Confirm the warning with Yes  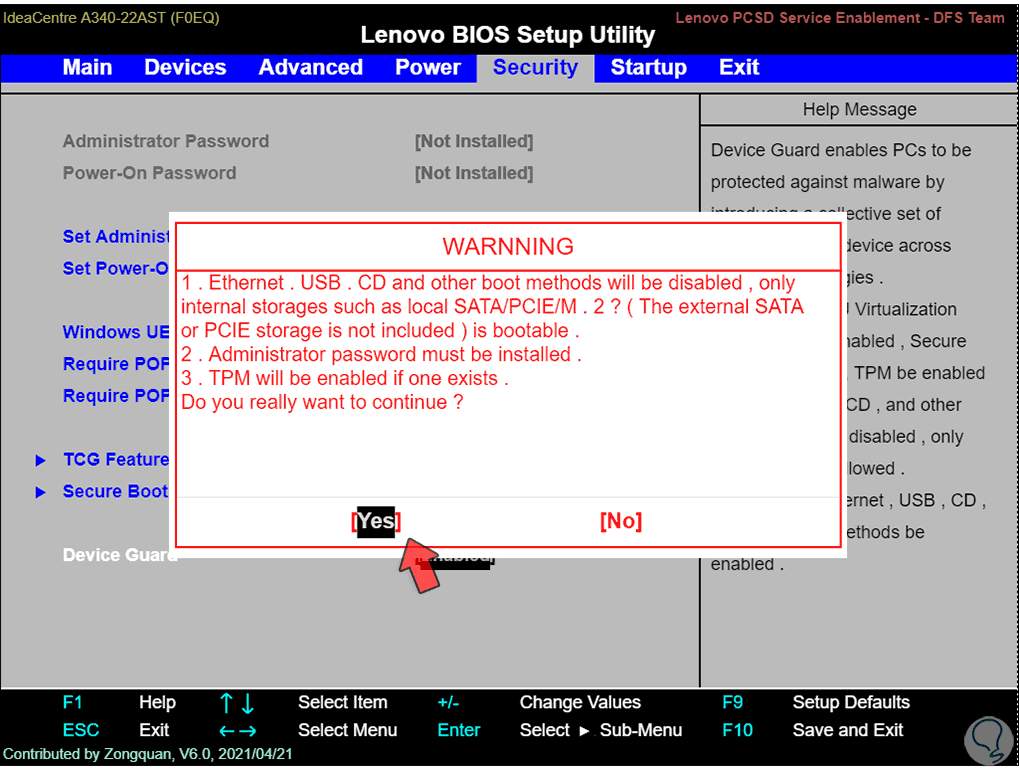(376, 521)
